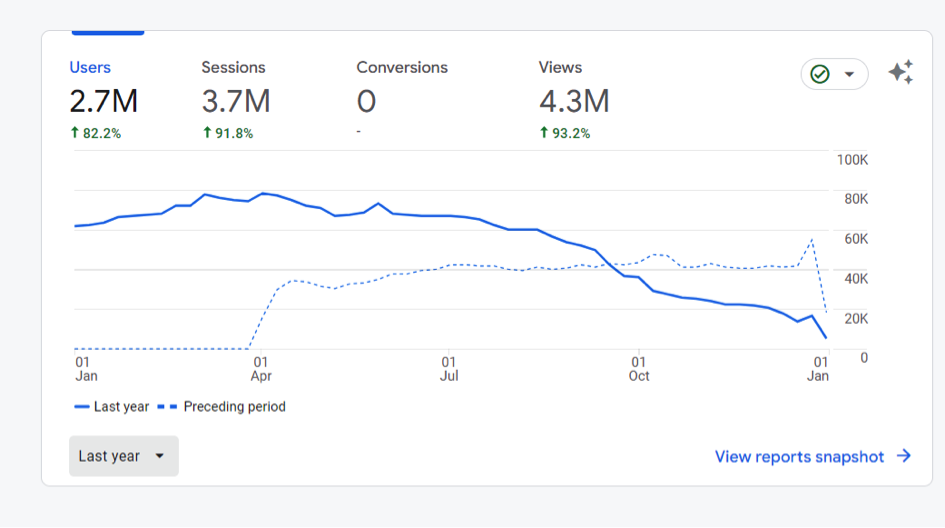Image resolution: width=945 pixels, height=528 pixels.
Task: Click the solid line Last year legend marker
Action: [81, 407]
